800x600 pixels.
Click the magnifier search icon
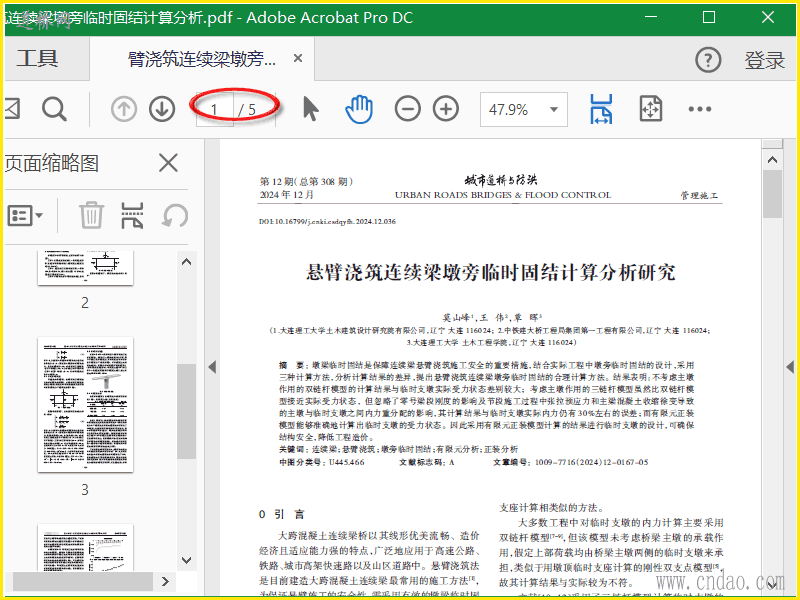pos(54,109)
